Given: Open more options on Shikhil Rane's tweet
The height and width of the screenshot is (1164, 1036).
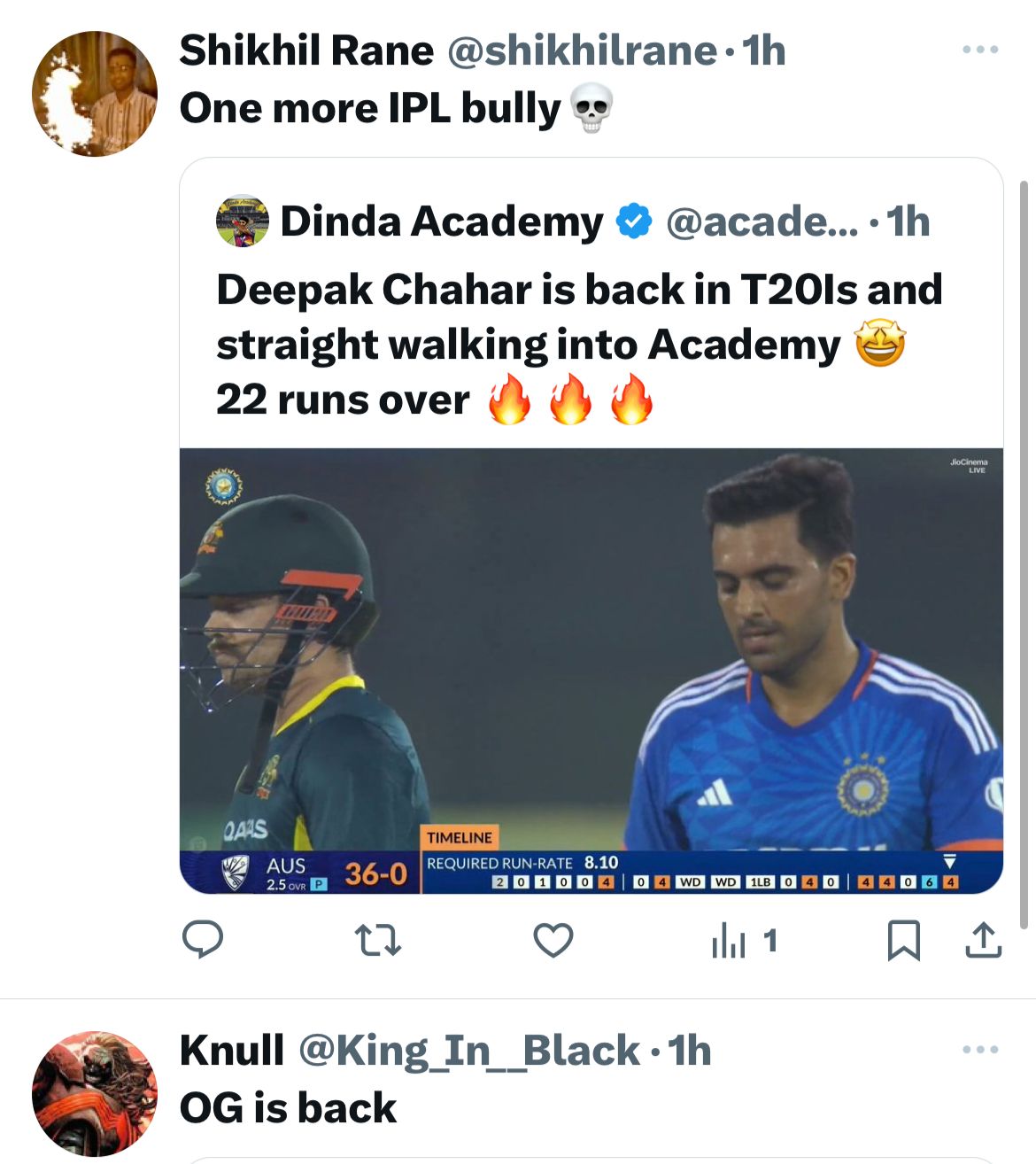Looking at the screenshot, I should [x=980, y=50].
